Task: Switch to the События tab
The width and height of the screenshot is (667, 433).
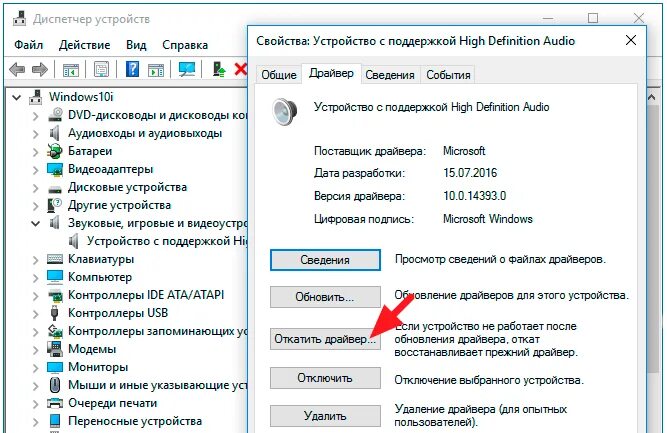Action: coord(448,75)
